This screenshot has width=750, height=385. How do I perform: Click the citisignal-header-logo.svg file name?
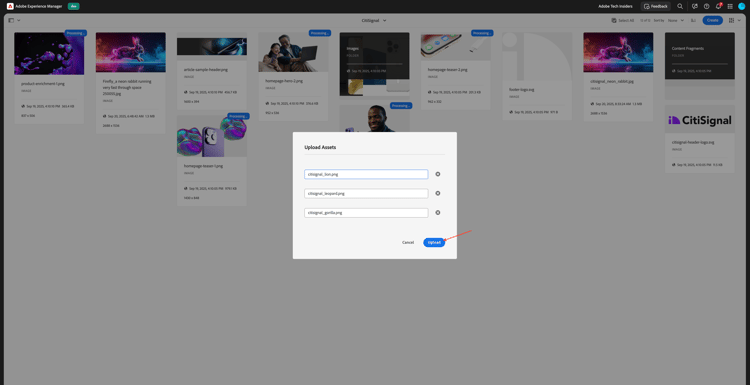694,143
